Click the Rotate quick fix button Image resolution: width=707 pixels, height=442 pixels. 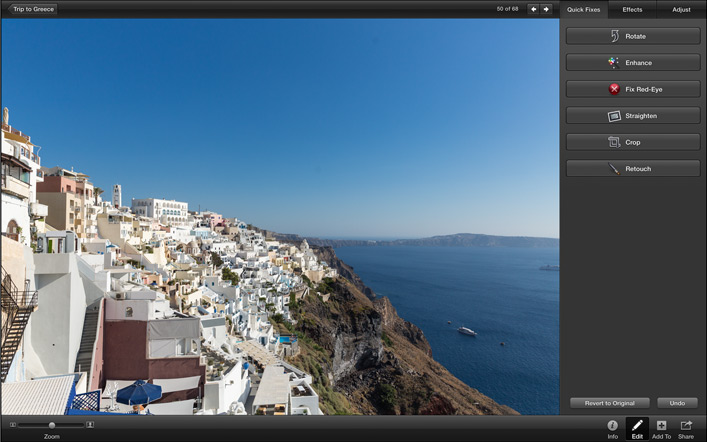632,36
